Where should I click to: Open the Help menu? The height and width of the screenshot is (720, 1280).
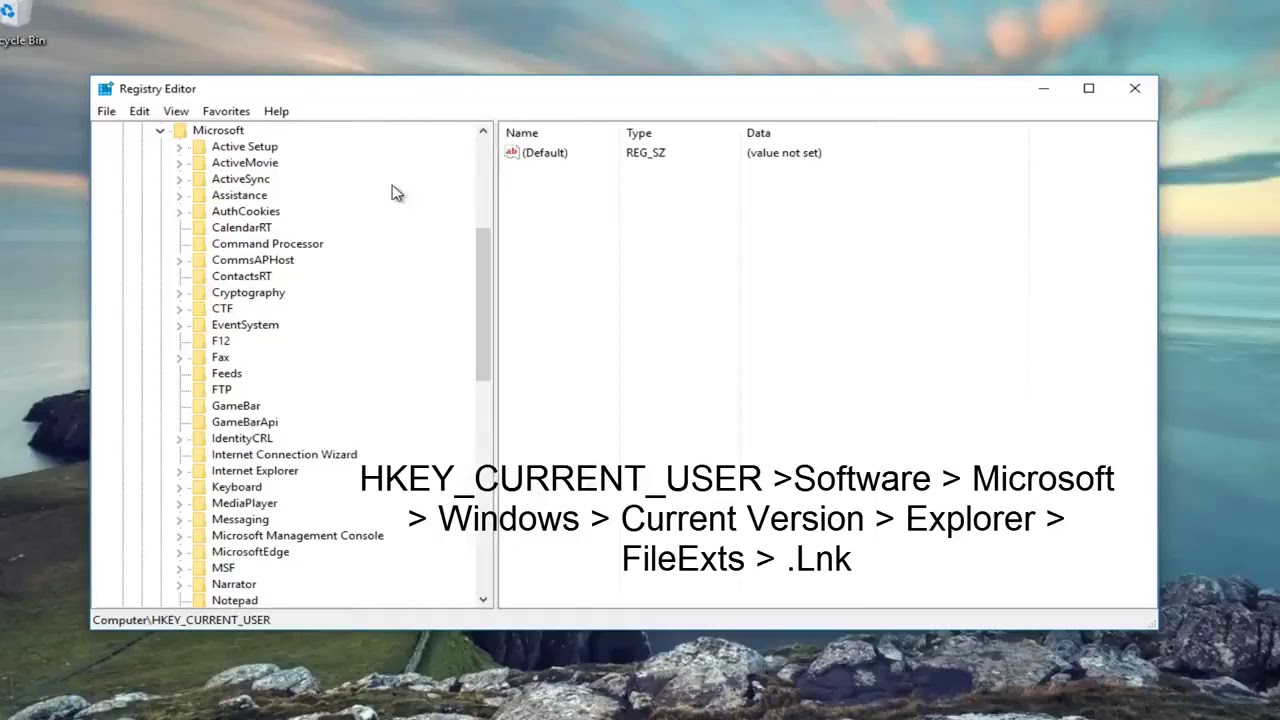[x=276, y=111]
